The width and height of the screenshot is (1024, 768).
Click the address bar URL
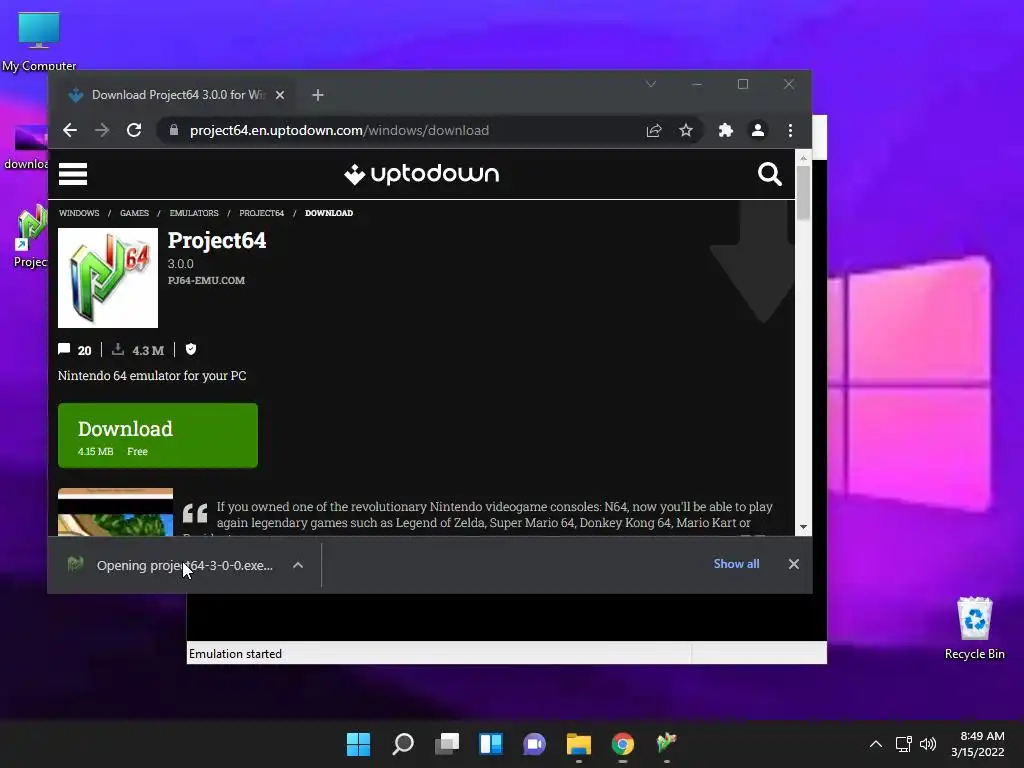click(339, 131)
